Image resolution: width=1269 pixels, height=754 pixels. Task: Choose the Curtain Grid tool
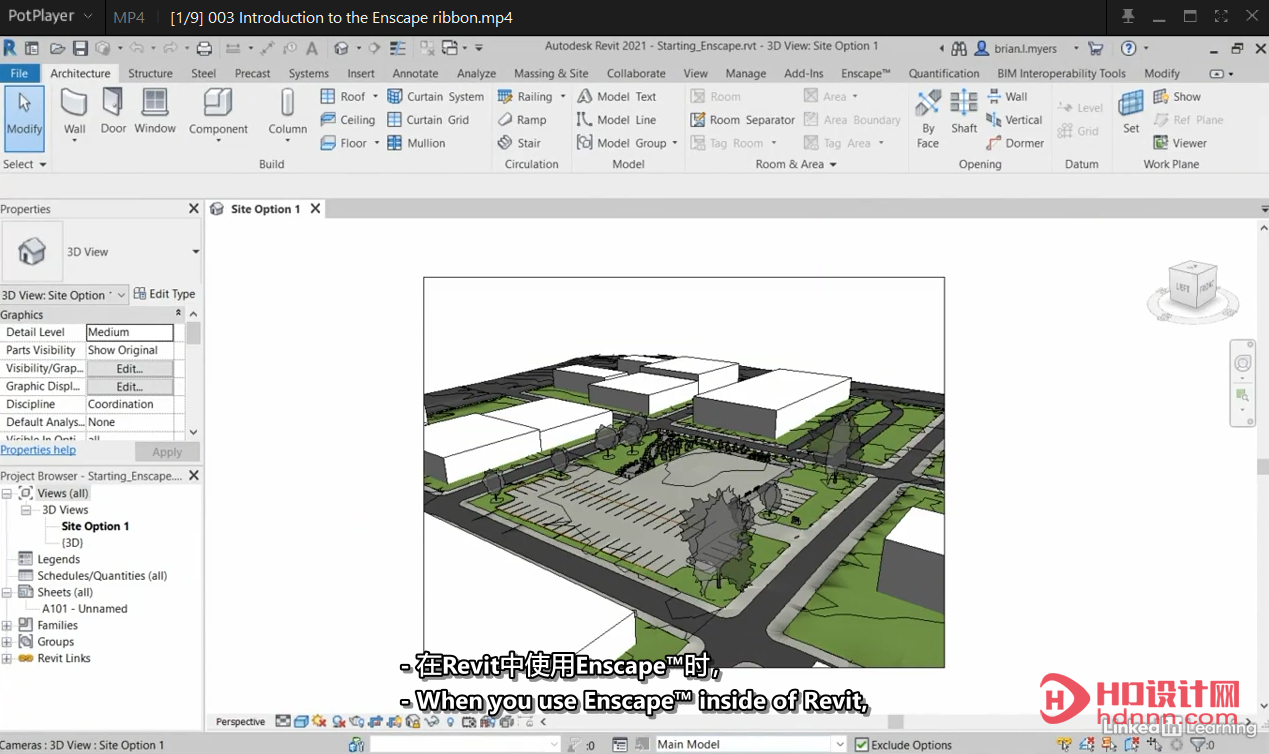(x=428, y=120)
